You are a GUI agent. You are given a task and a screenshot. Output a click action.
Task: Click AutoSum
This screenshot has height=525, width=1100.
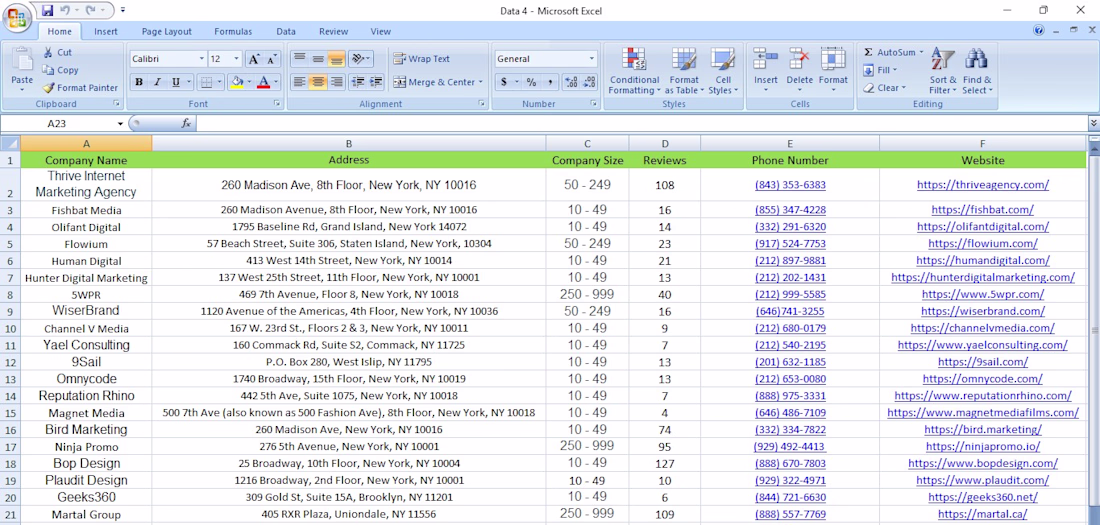tap(889, 53)
